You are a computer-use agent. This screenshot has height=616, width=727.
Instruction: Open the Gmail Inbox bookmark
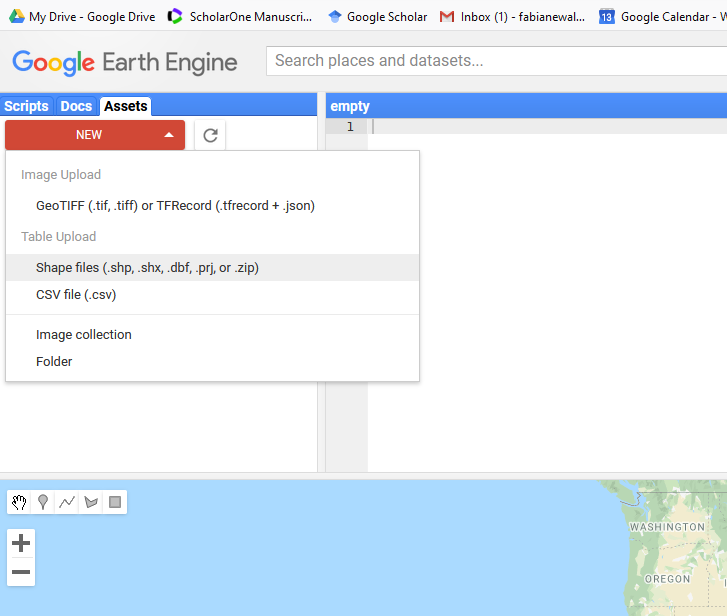(x=512, y=17)
